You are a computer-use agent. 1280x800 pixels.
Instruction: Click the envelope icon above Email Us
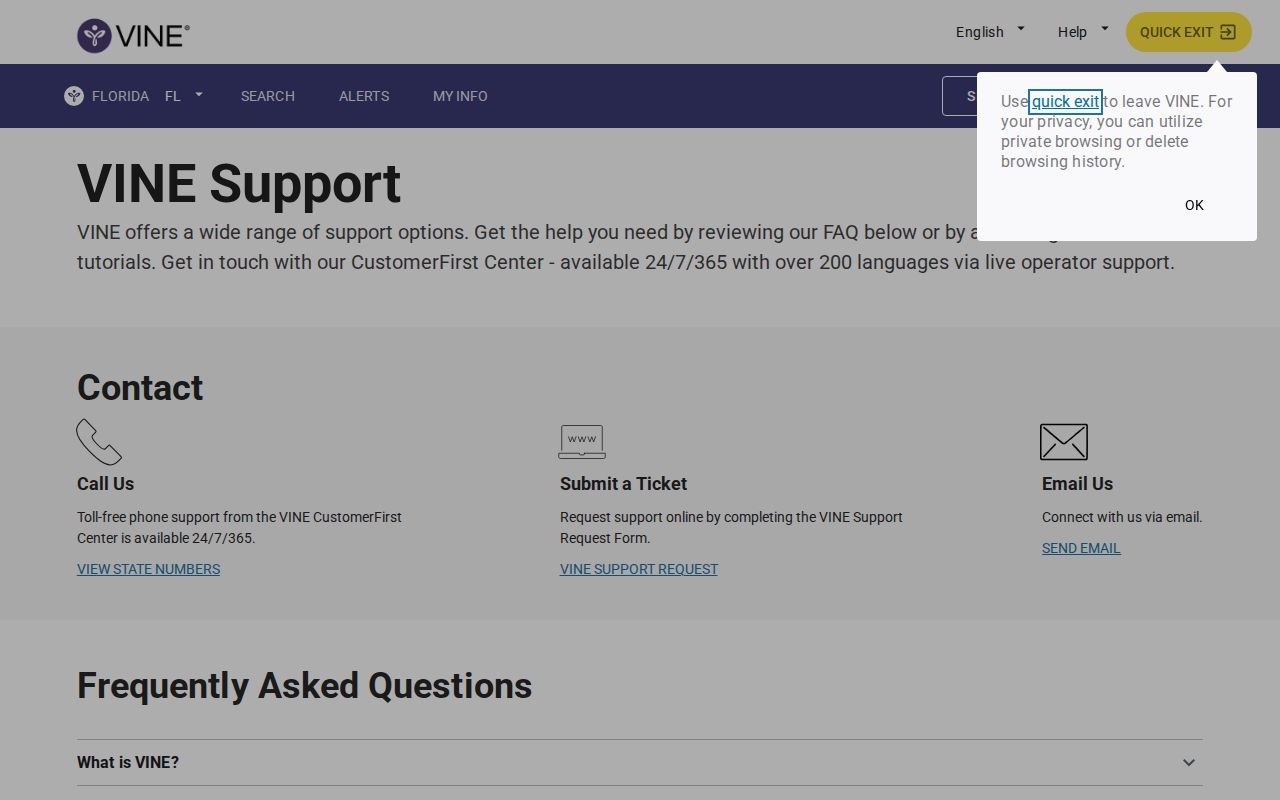click(1064, 442)
